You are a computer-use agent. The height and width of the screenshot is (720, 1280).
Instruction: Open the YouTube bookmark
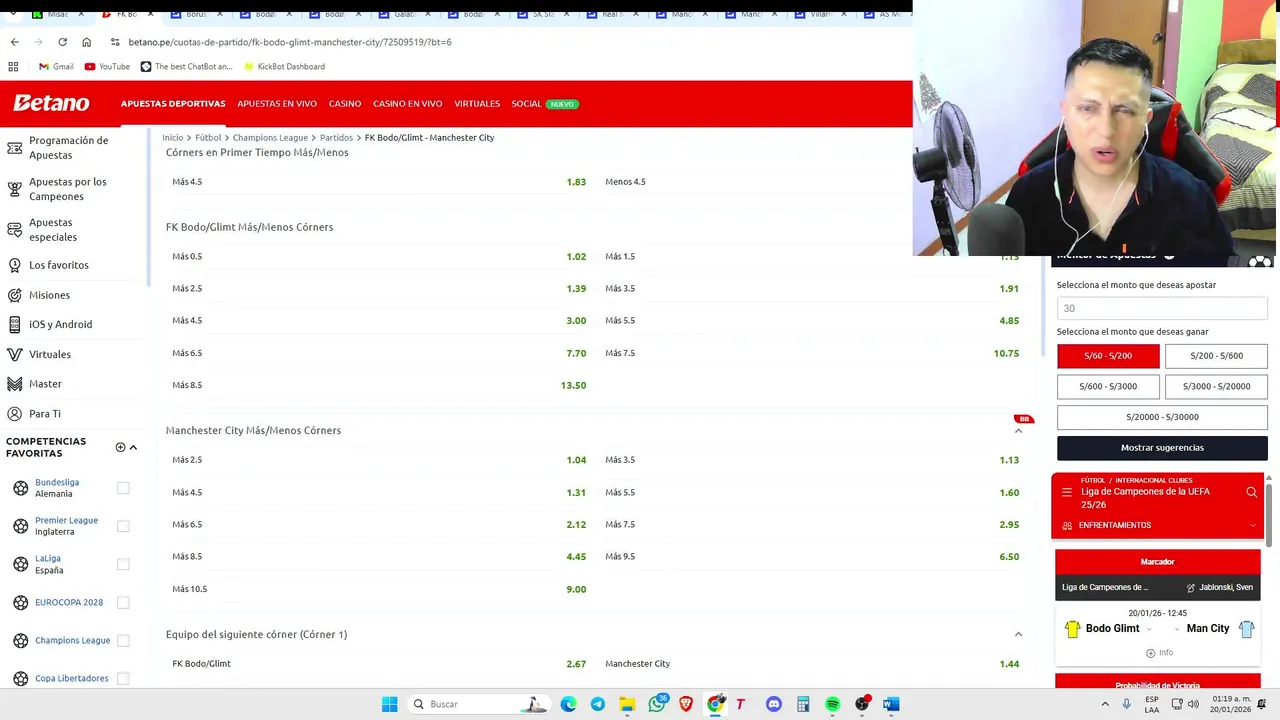pos(107,66)
